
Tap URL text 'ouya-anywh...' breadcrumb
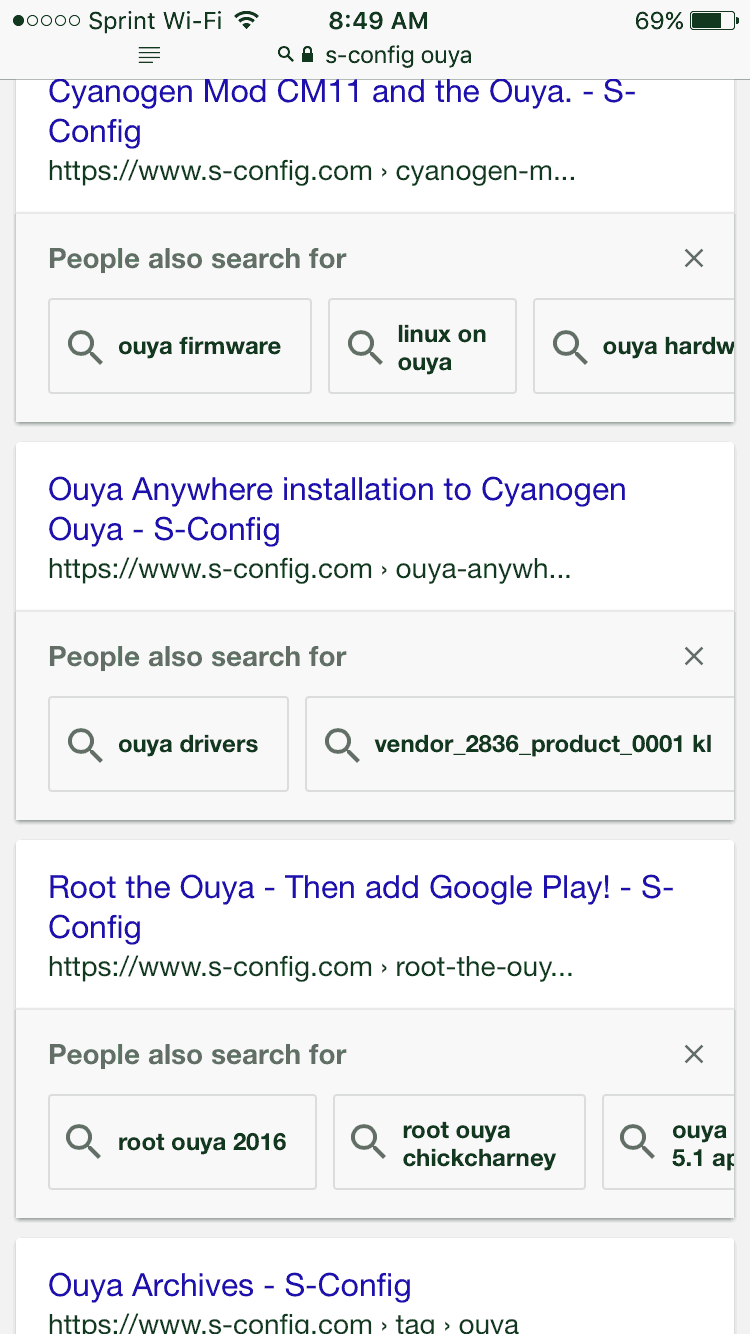click(x=484, y=569)
